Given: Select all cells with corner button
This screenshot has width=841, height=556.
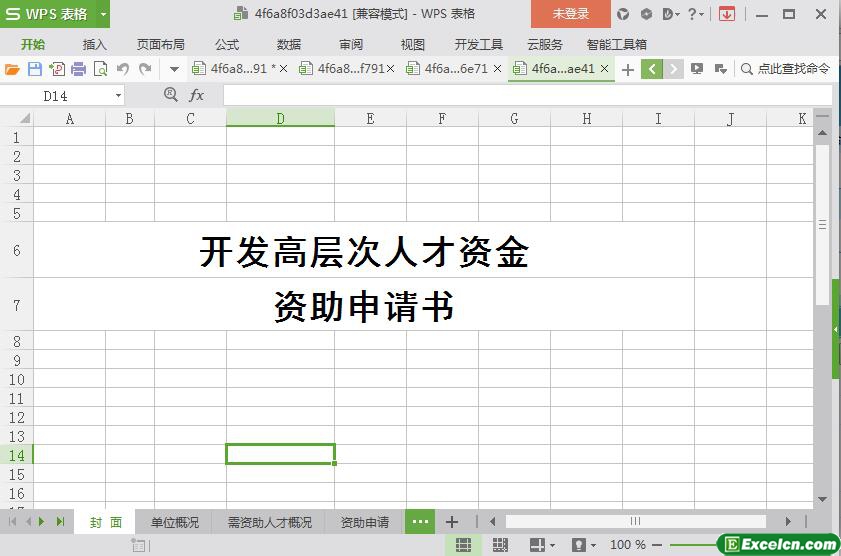Looking at the screenshot, I should [17, 118].
